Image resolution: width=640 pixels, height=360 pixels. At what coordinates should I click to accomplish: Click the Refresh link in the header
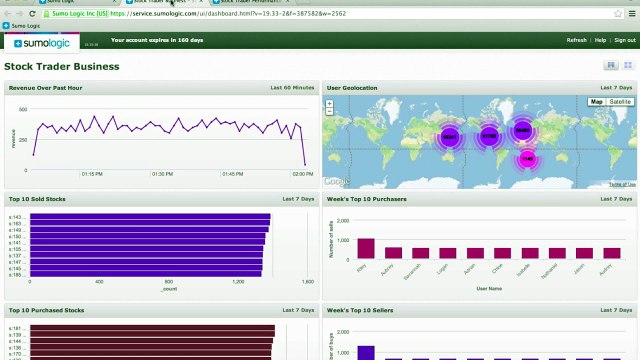coord(576,40)
